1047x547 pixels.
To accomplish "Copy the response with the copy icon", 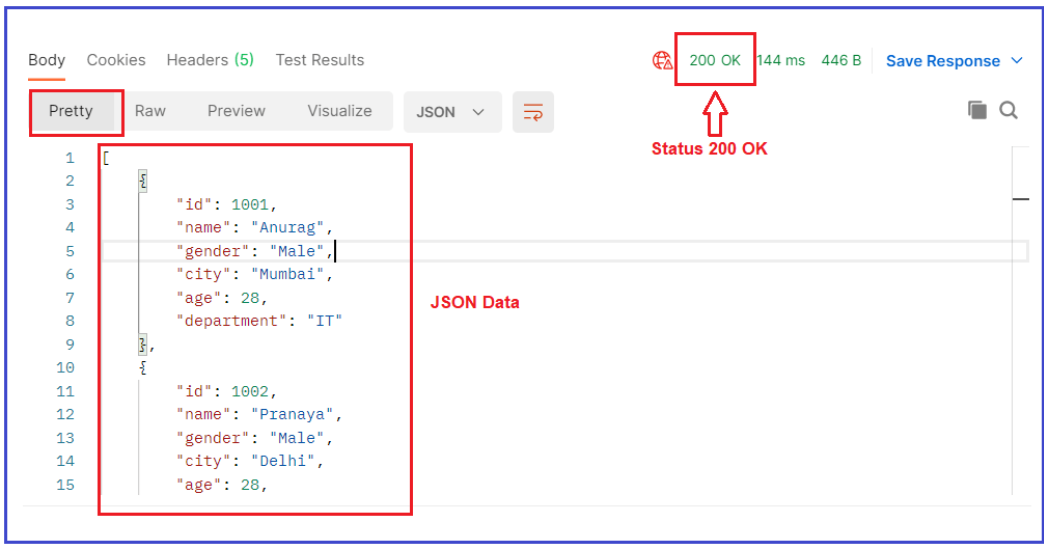I will coord(977,110).
